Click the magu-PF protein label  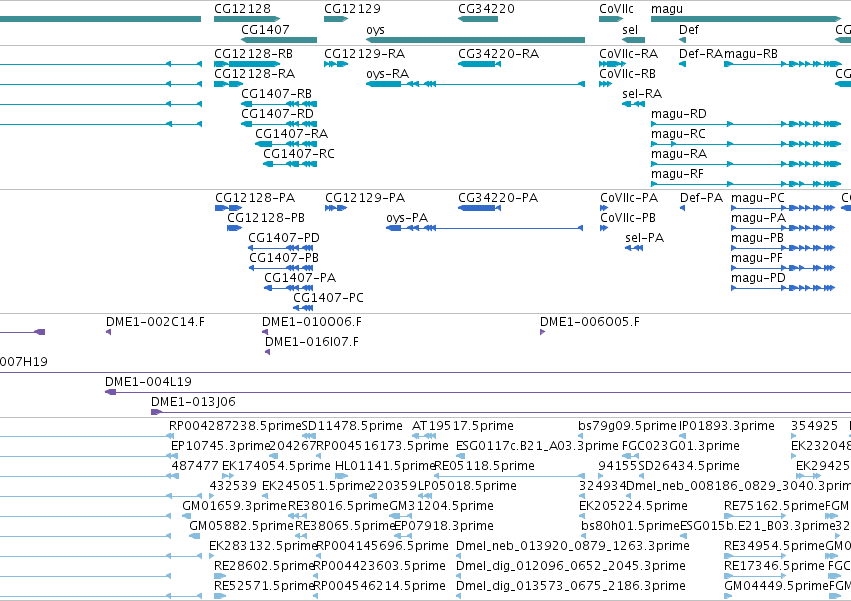(757, 258)
